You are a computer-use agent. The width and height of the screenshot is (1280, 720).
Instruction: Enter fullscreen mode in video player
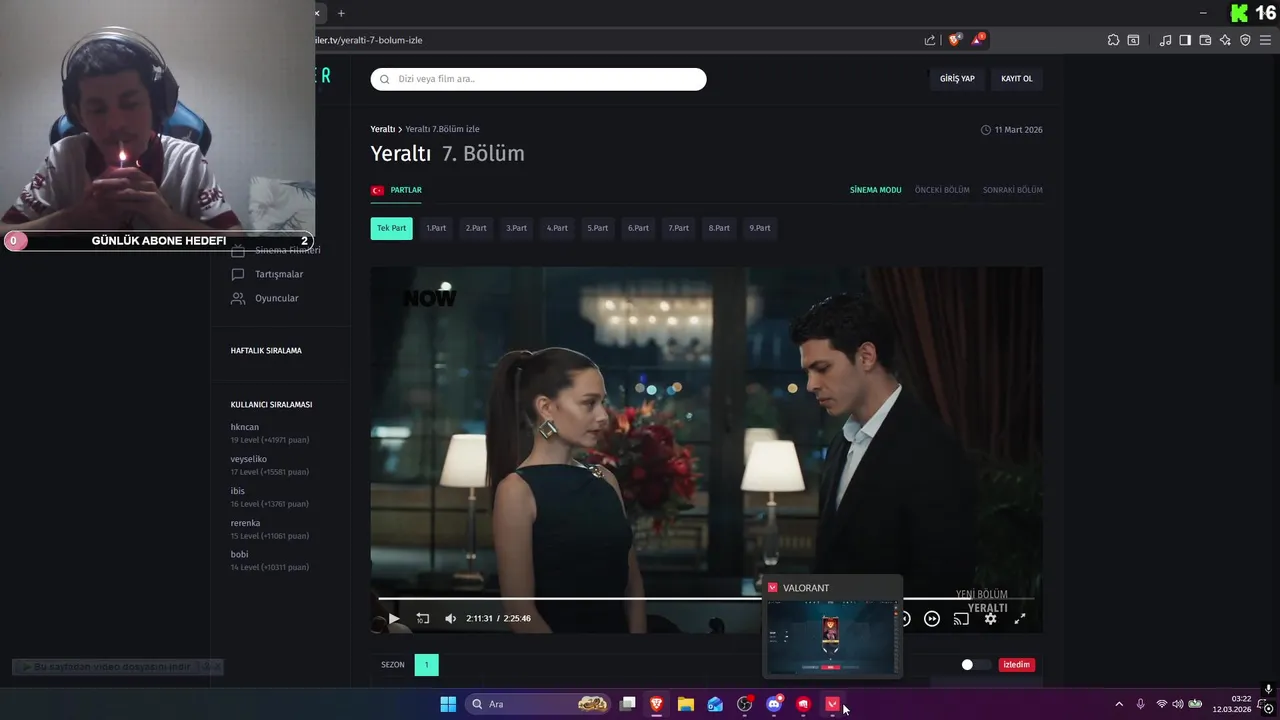1020,619
